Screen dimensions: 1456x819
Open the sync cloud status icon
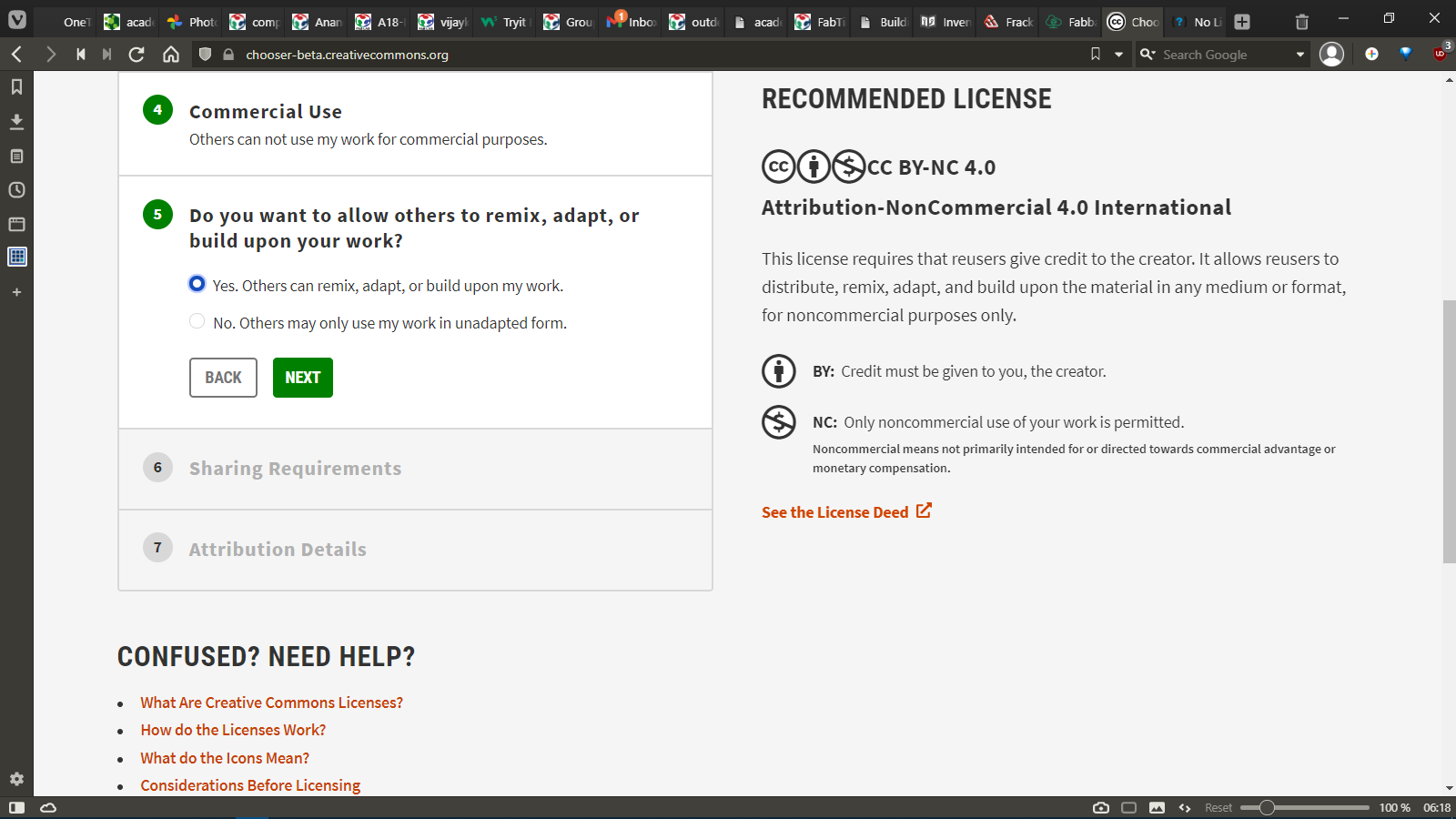48,807
